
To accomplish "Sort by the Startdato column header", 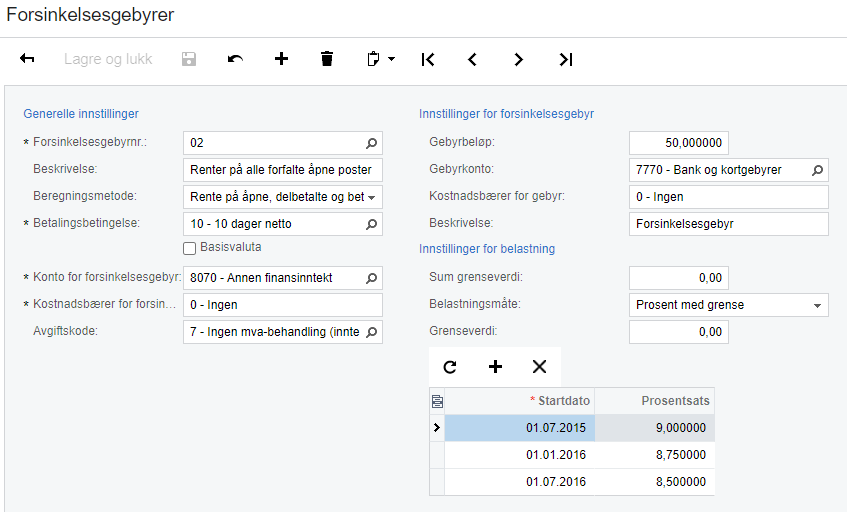I will pyautogui.click(x=520, y=401).
